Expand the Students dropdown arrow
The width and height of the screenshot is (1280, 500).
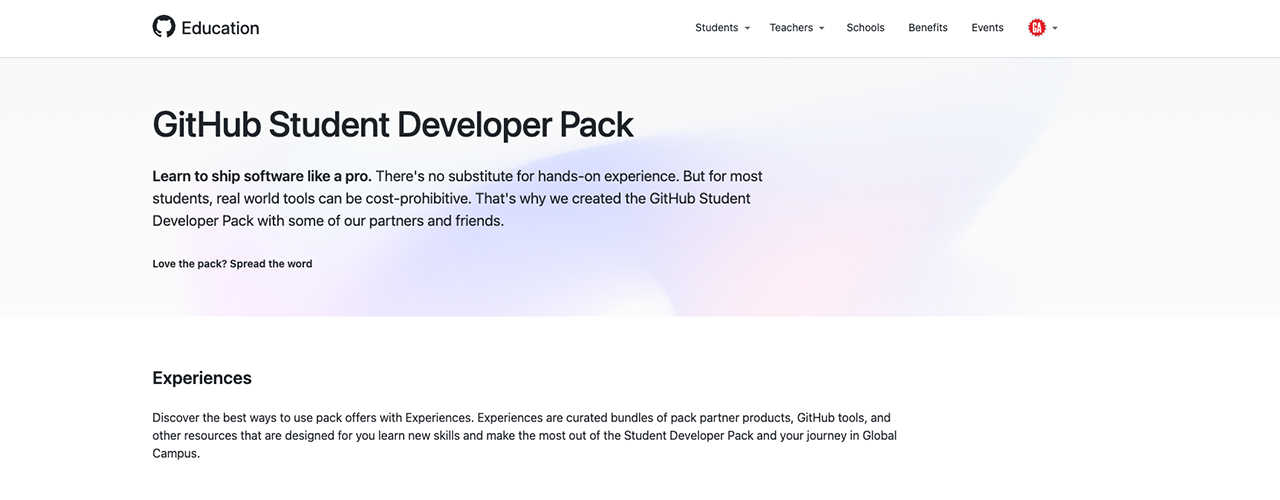747,29
